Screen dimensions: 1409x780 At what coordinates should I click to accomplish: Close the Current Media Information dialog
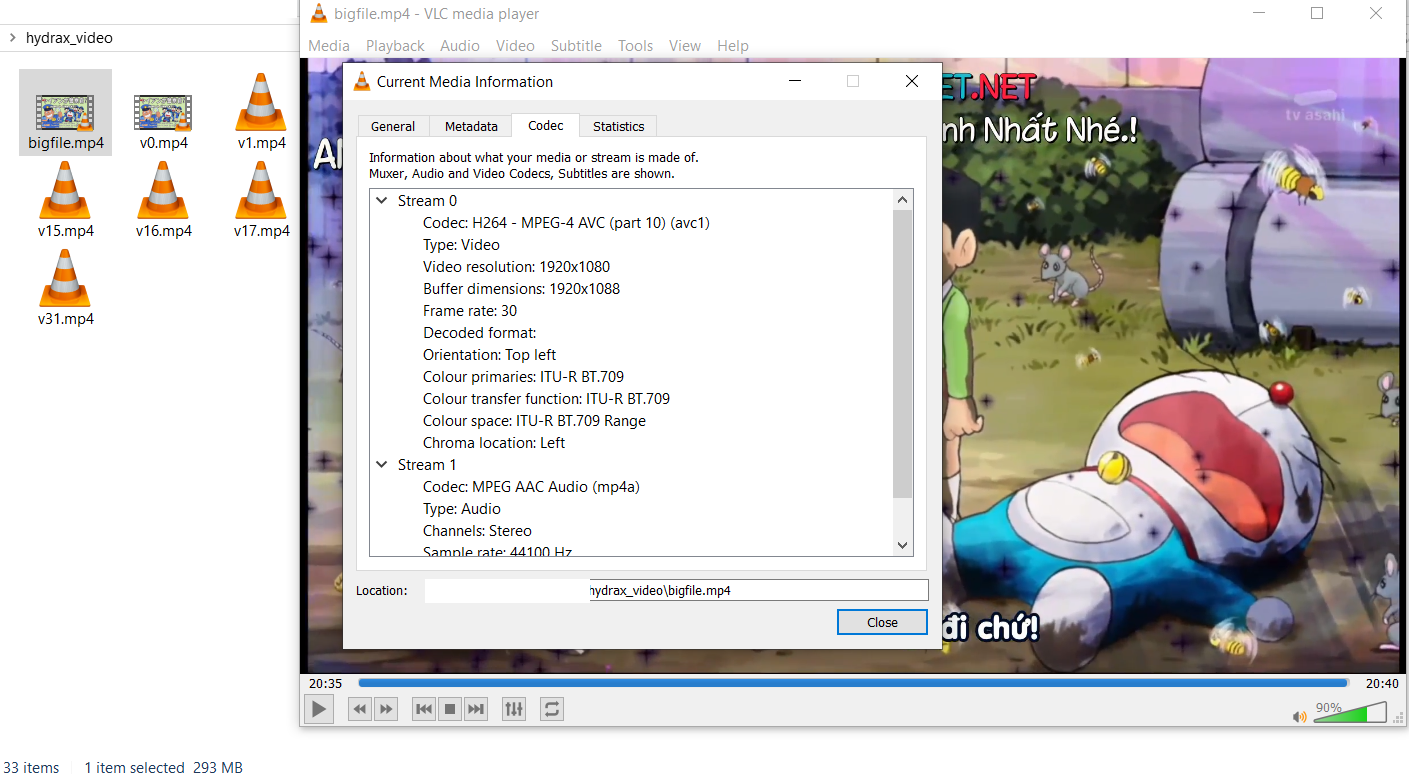[911, 81]
